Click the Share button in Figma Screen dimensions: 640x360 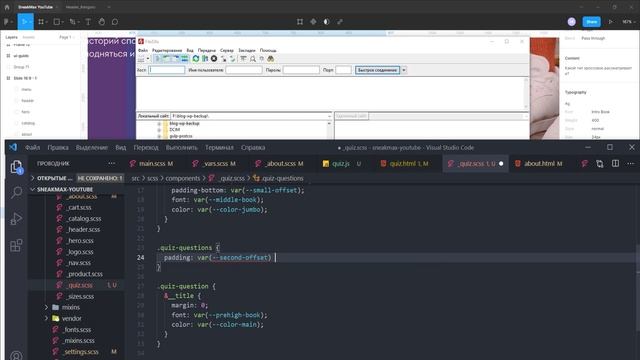[591, 22]
